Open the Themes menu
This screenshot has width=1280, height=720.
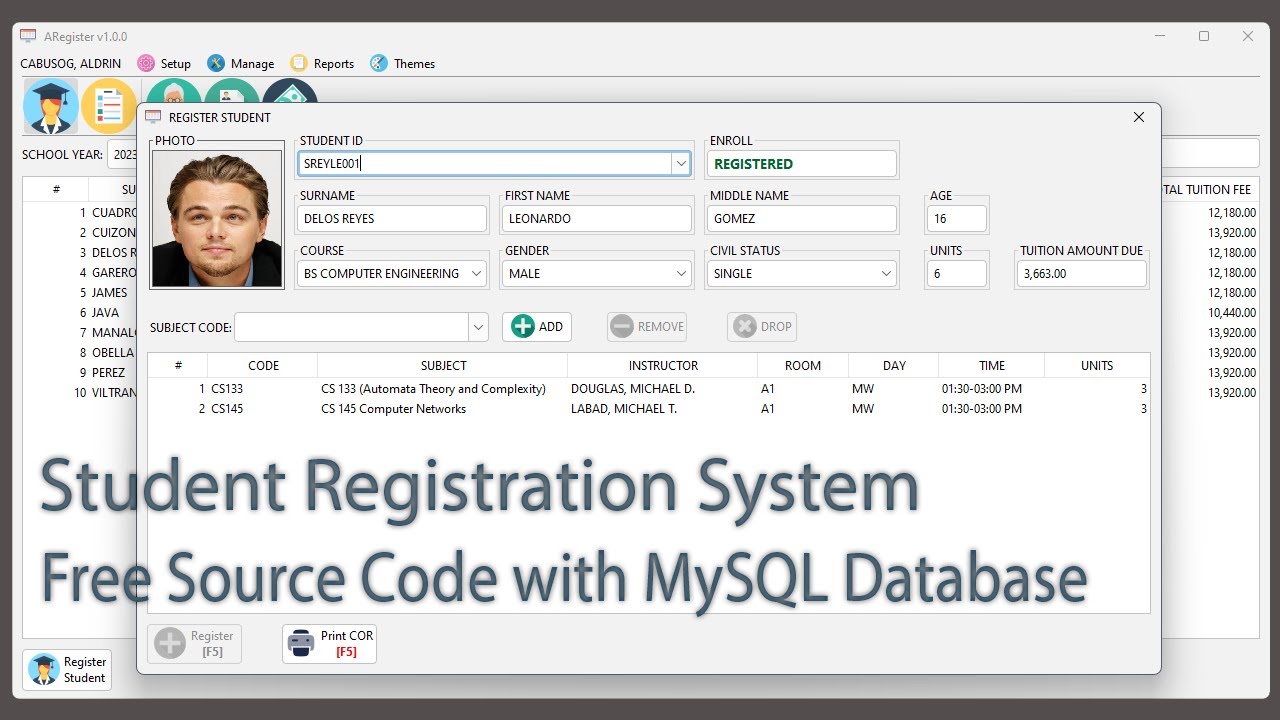[x=402, y=63]
